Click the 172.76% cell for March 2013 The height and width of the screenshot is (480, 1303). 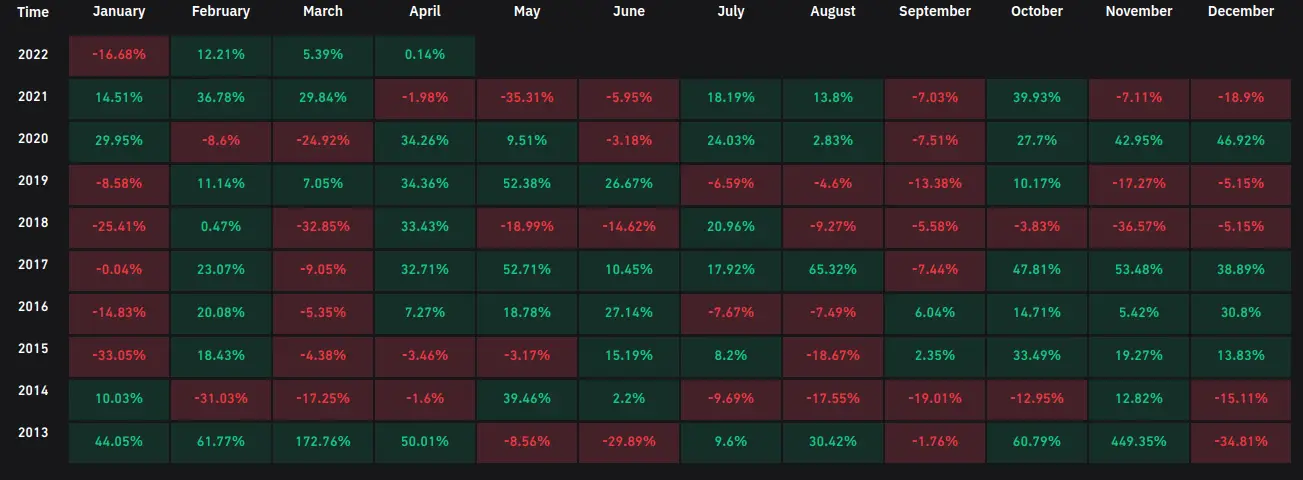322,442
